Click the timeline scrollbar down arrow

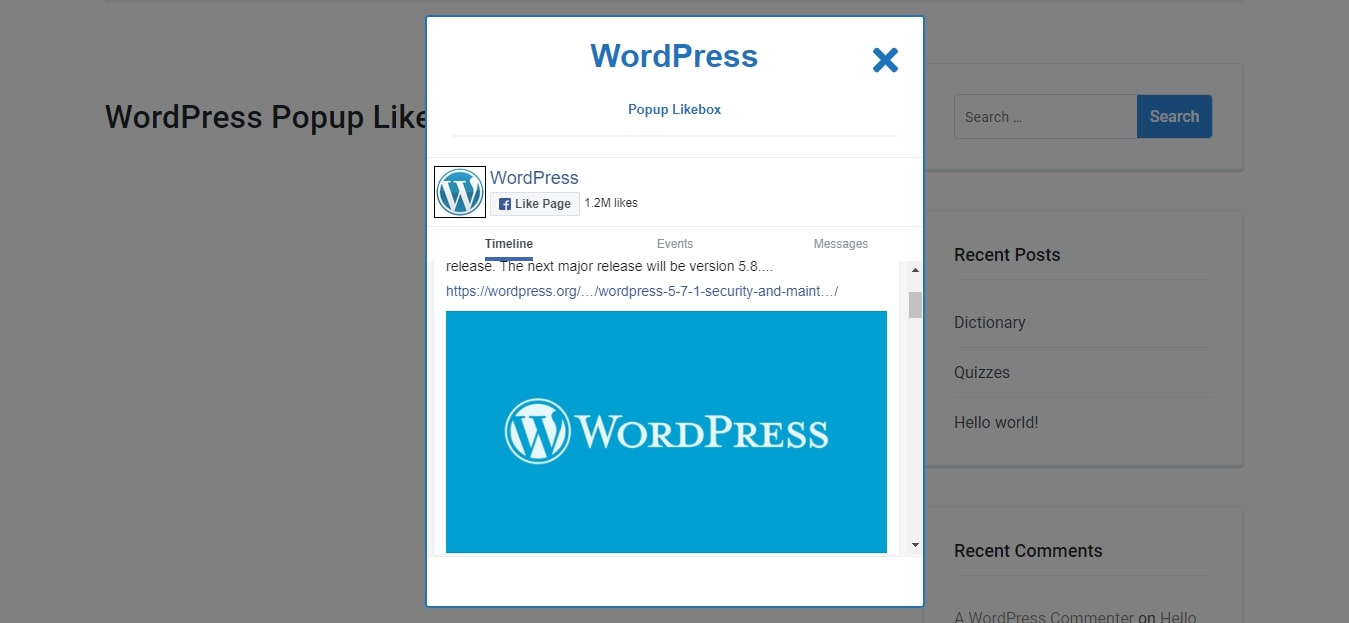[915, 545]
